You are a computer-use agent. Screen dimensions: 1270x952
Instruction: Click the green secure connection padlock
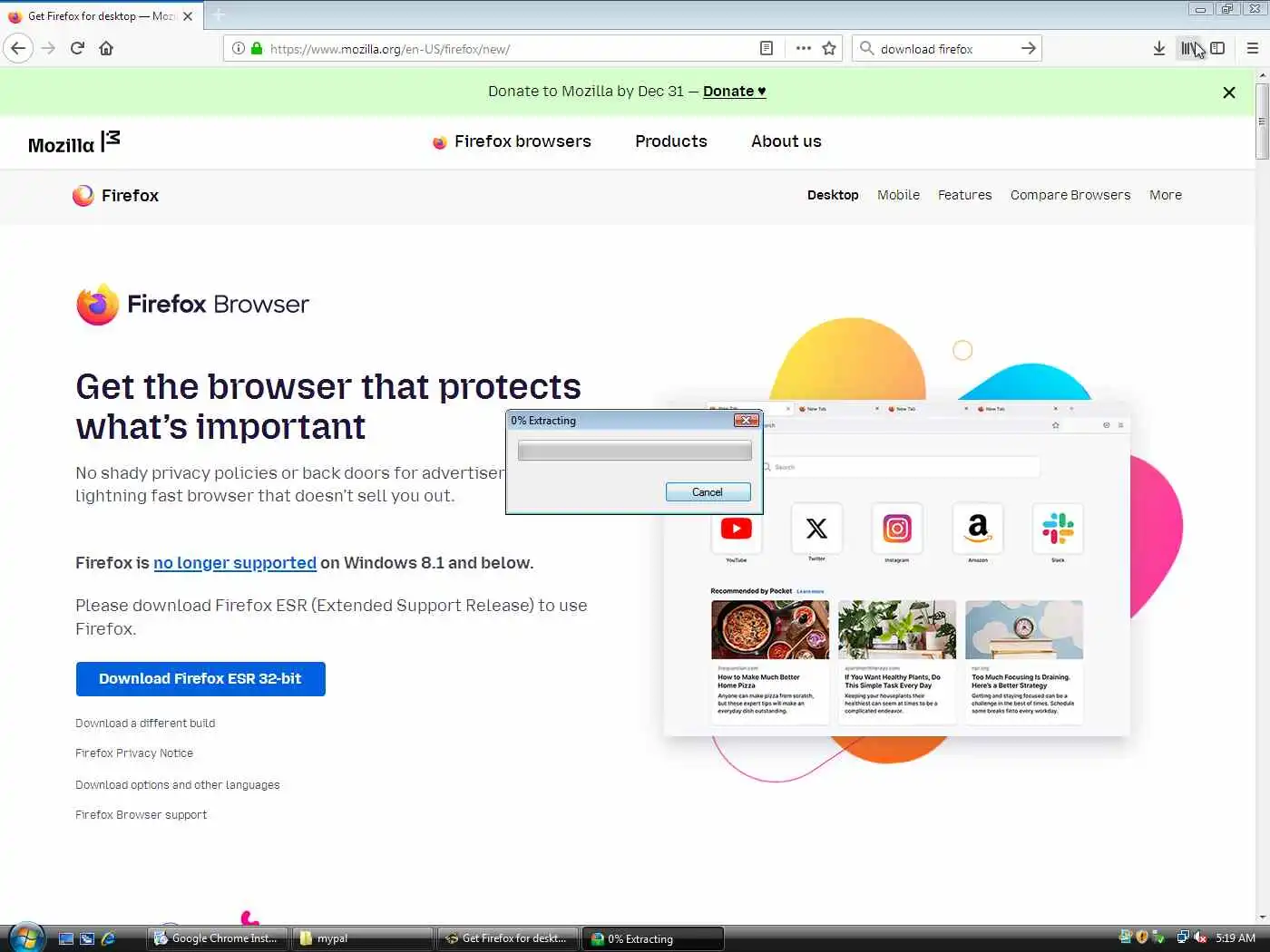(257, 48)
